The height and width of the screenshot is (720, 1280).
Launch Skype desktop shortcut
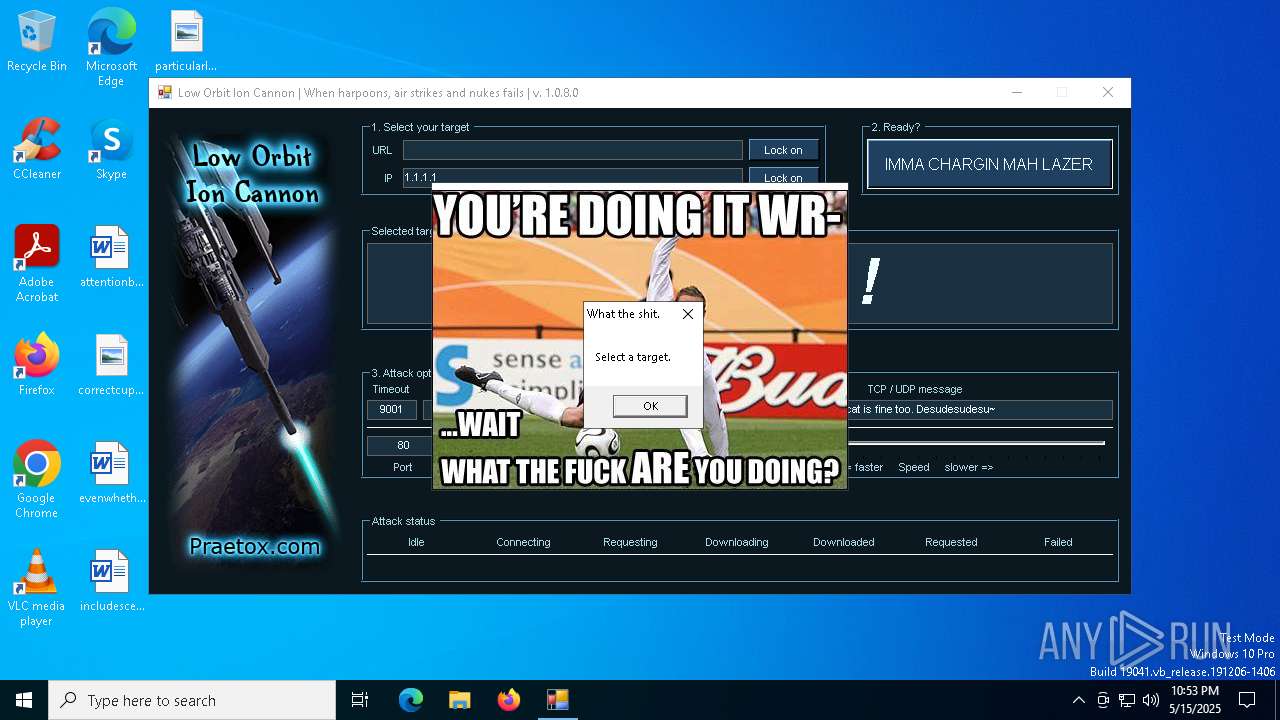pos(111,150)
